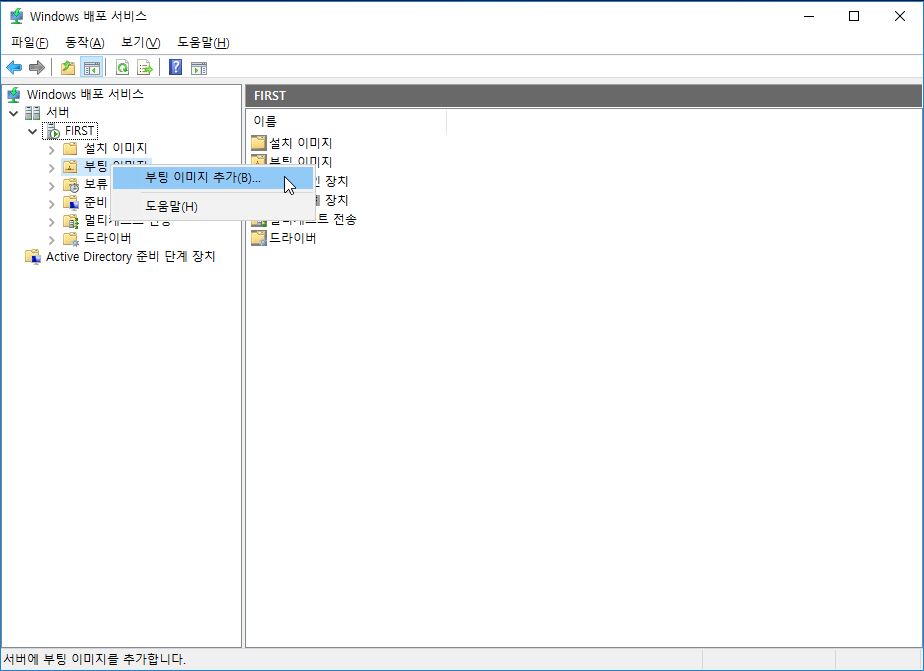The height and width of the screenshot is (671, 924).
Task: Toggle the Show/Hide Console Tree icon
Action: click(91, 68)
